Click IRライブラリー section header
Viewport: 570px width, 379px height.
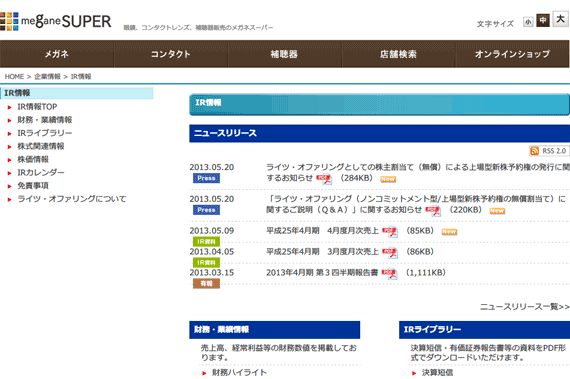(484, 330)
